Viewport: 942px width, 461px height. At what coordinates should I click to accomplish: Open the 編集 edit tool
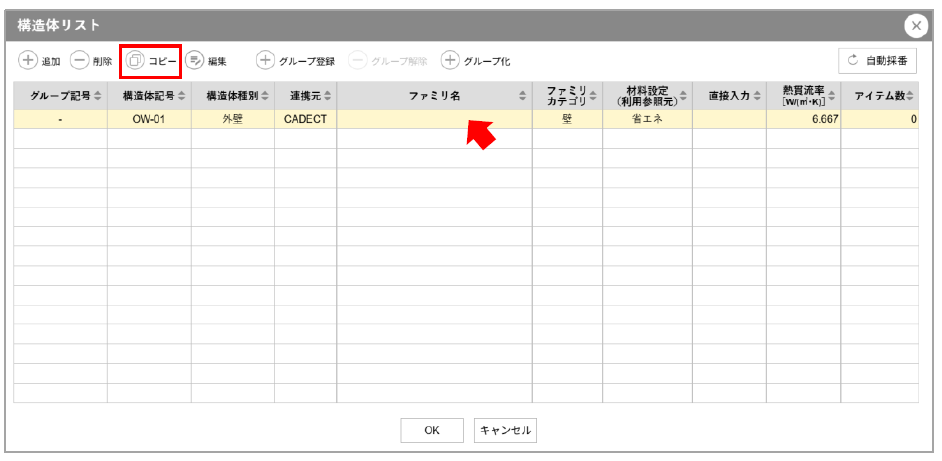tap(195, 61)
